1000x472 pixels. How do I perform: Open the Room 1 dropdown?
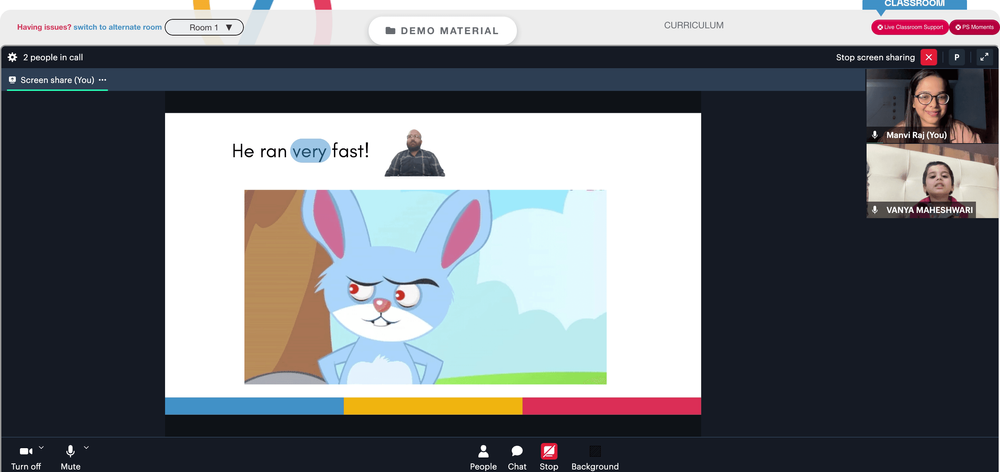(204, 27)
